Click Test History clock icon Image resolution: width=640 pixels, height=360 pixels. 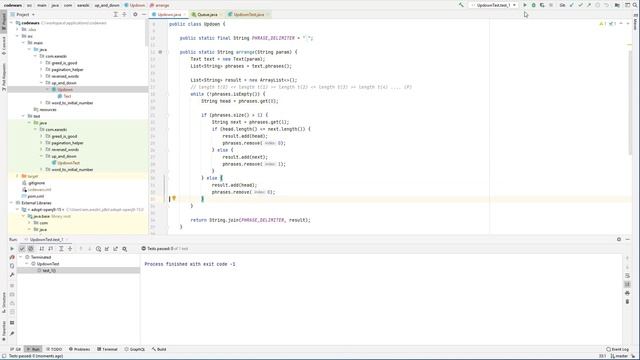[98, 248]
